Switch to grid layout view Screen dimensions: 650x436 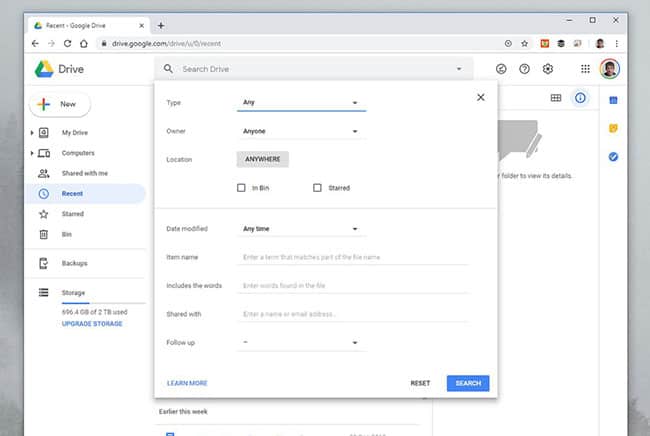(556, 98)
